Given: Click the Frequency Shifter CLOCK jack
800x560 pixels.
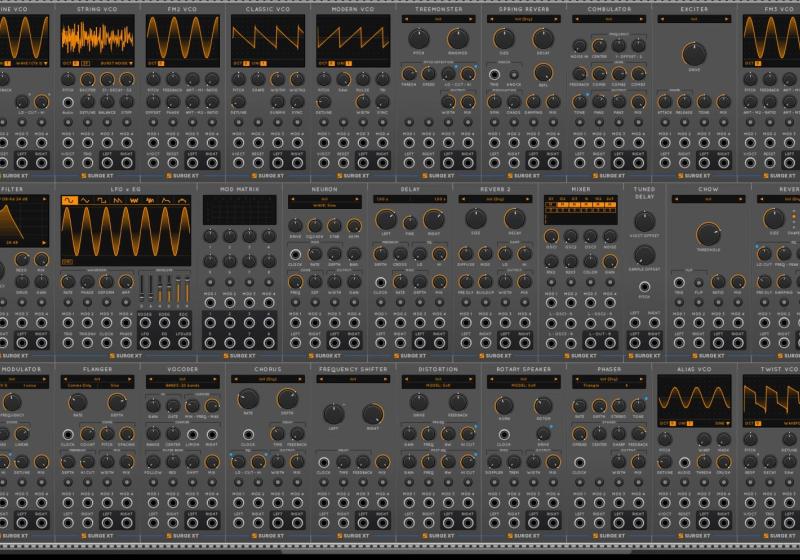Looking at the screenshot, I should pyautogui.click(x=324, y=462).
